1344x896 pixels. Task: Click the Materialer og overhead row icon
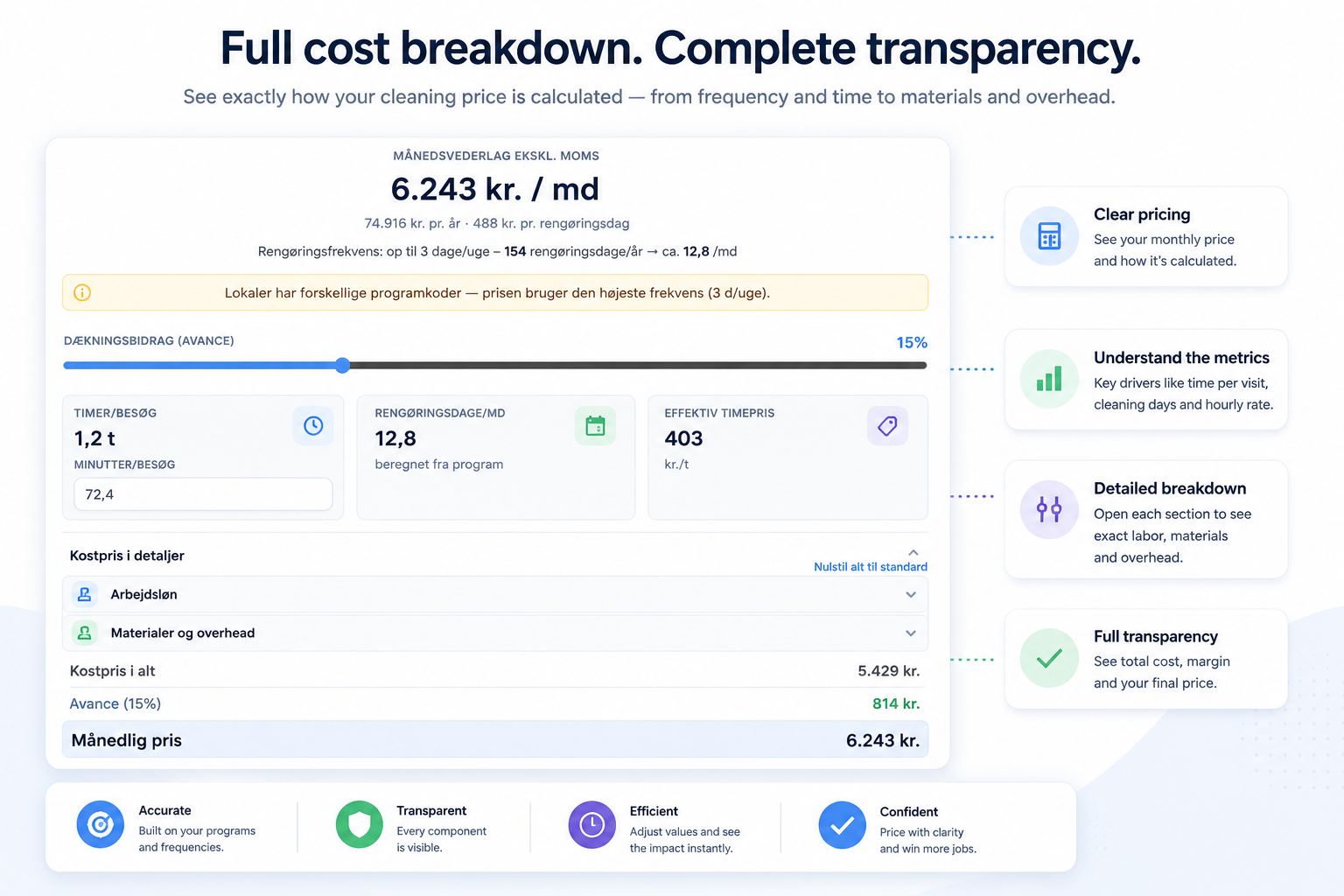[85, 633]
